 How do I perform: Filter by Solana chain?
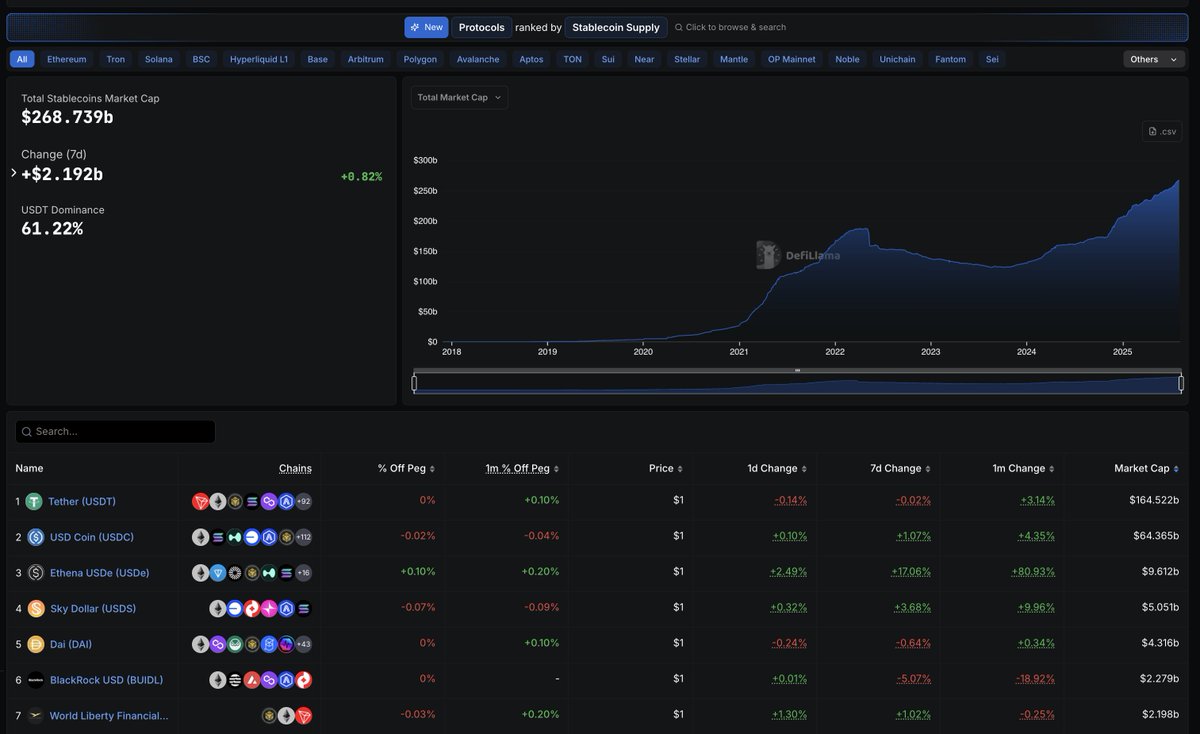click(x=158, y=59)
